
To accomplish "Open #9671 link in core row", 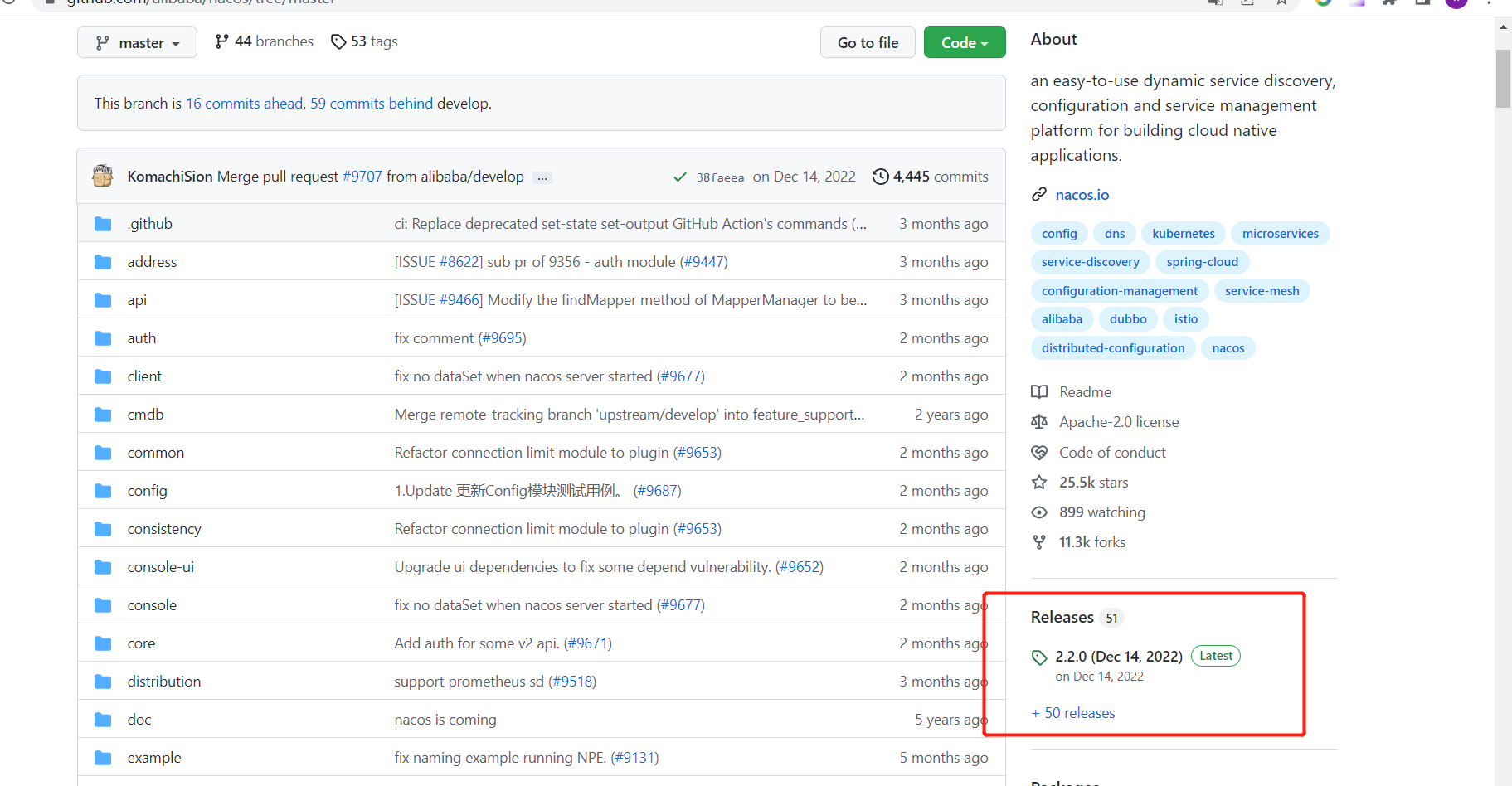I will tap(588, 643).
